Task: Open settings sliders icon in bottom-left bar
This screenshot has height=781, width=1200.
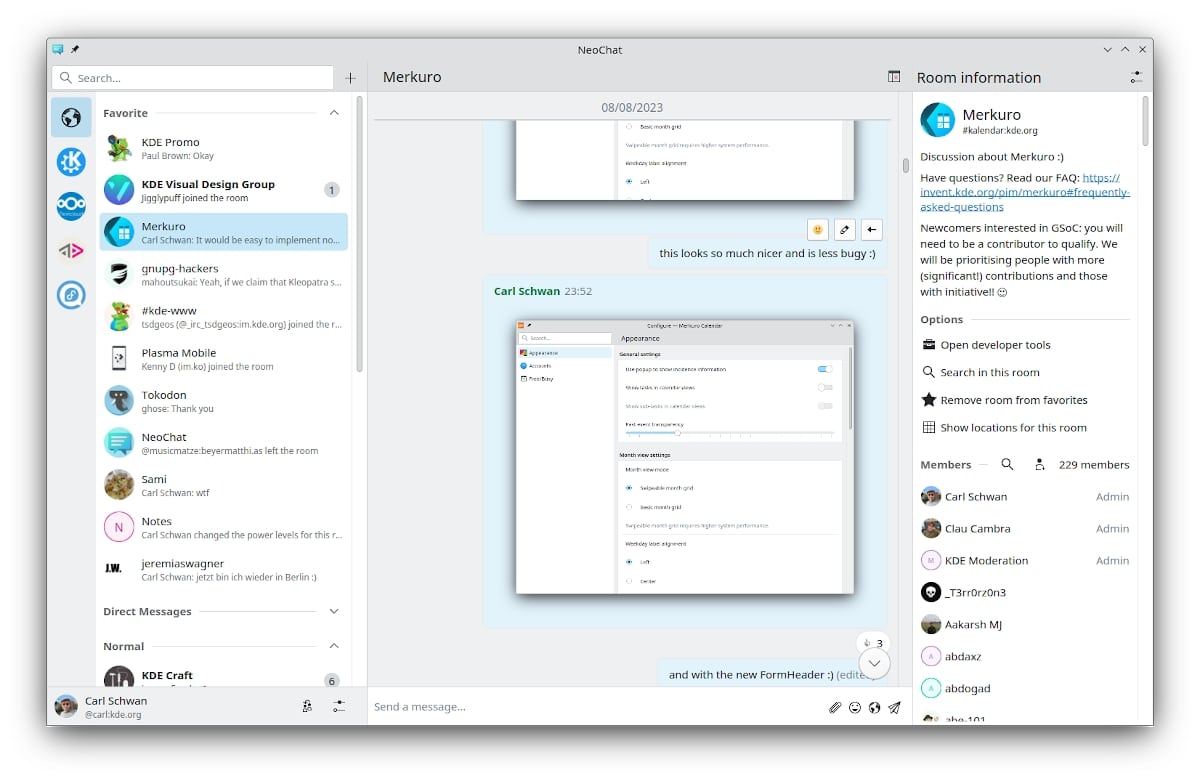Action: point(340,706)
